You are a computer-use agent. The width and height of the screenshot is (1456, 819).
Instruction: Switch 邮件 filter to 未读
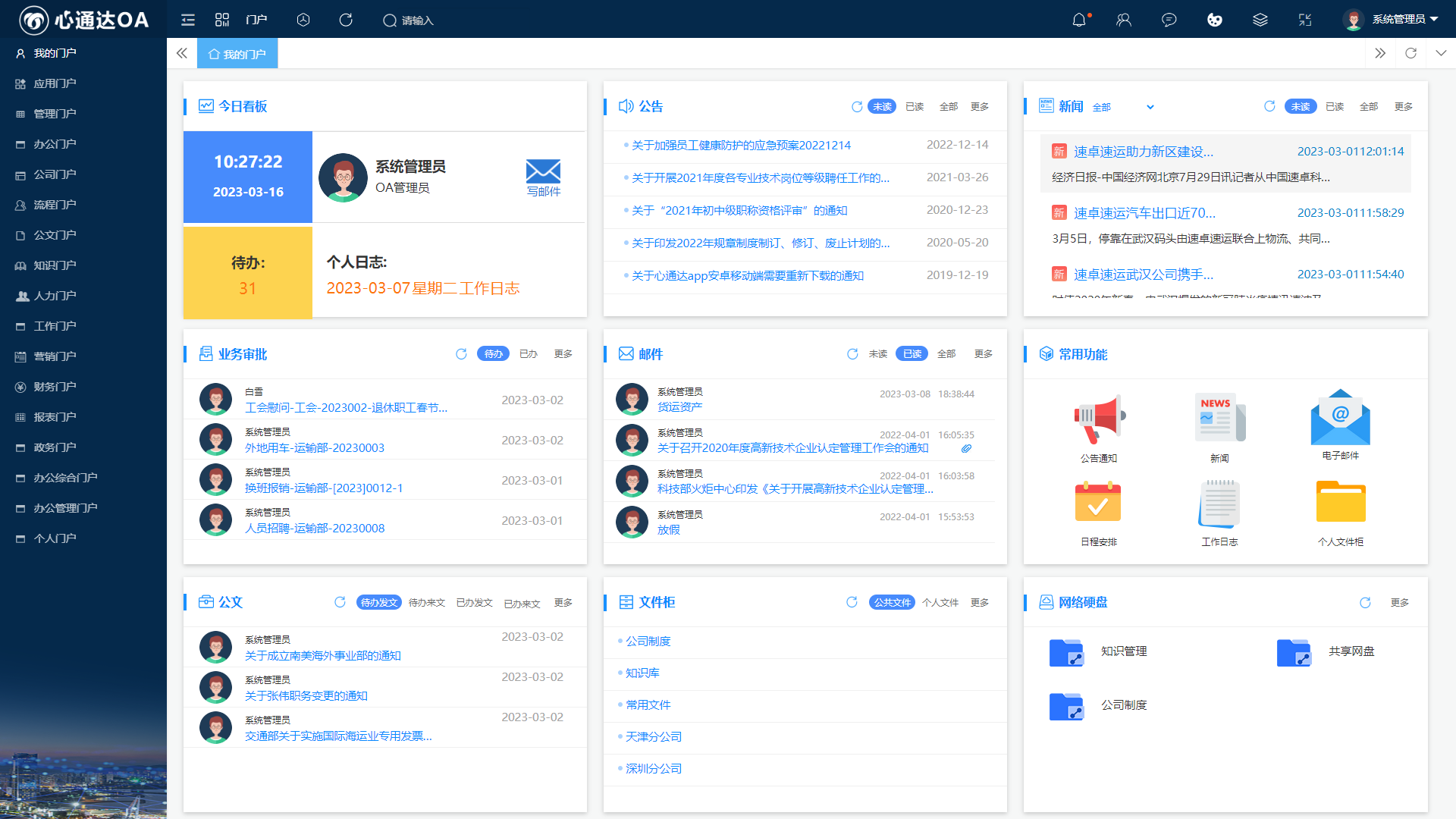(x=877, y=354)
